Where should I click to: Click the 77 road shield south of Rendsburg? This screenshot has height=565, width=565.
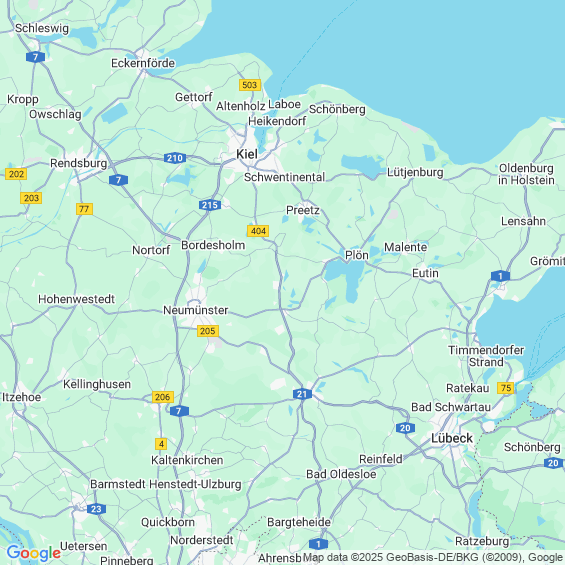pyautogui.click(x=84, y=209)
